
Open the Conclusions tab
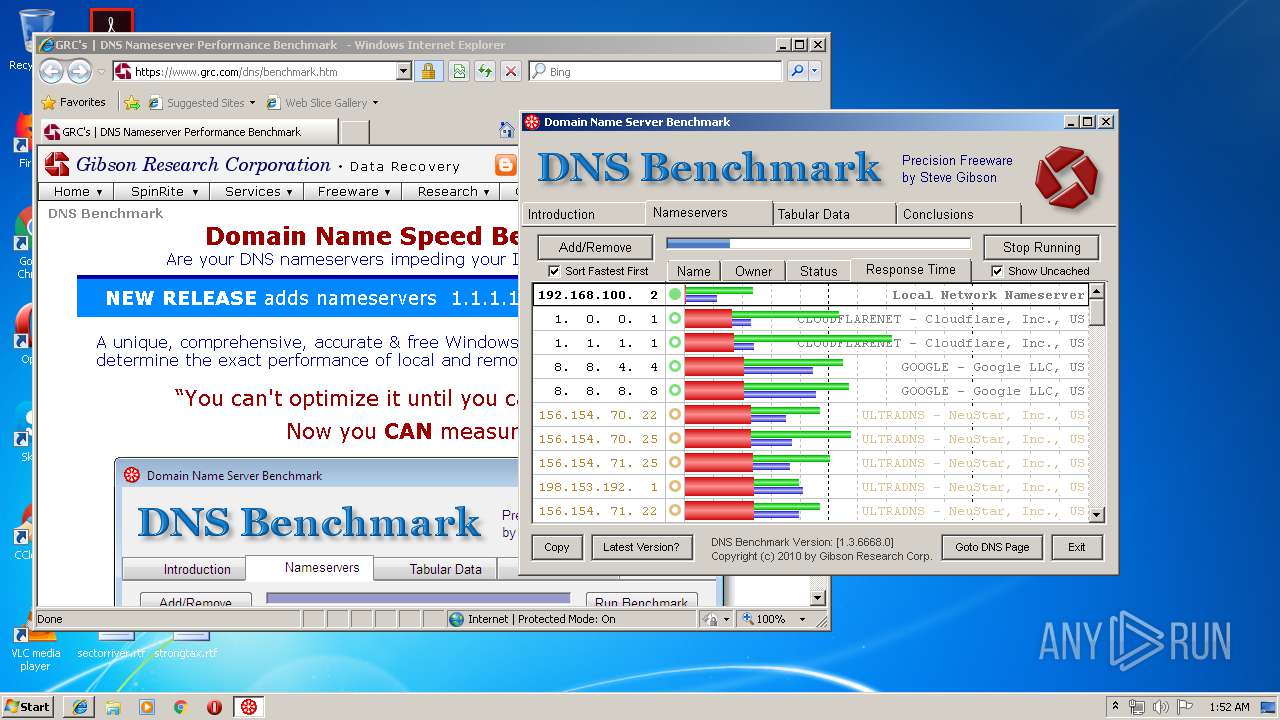958,214
